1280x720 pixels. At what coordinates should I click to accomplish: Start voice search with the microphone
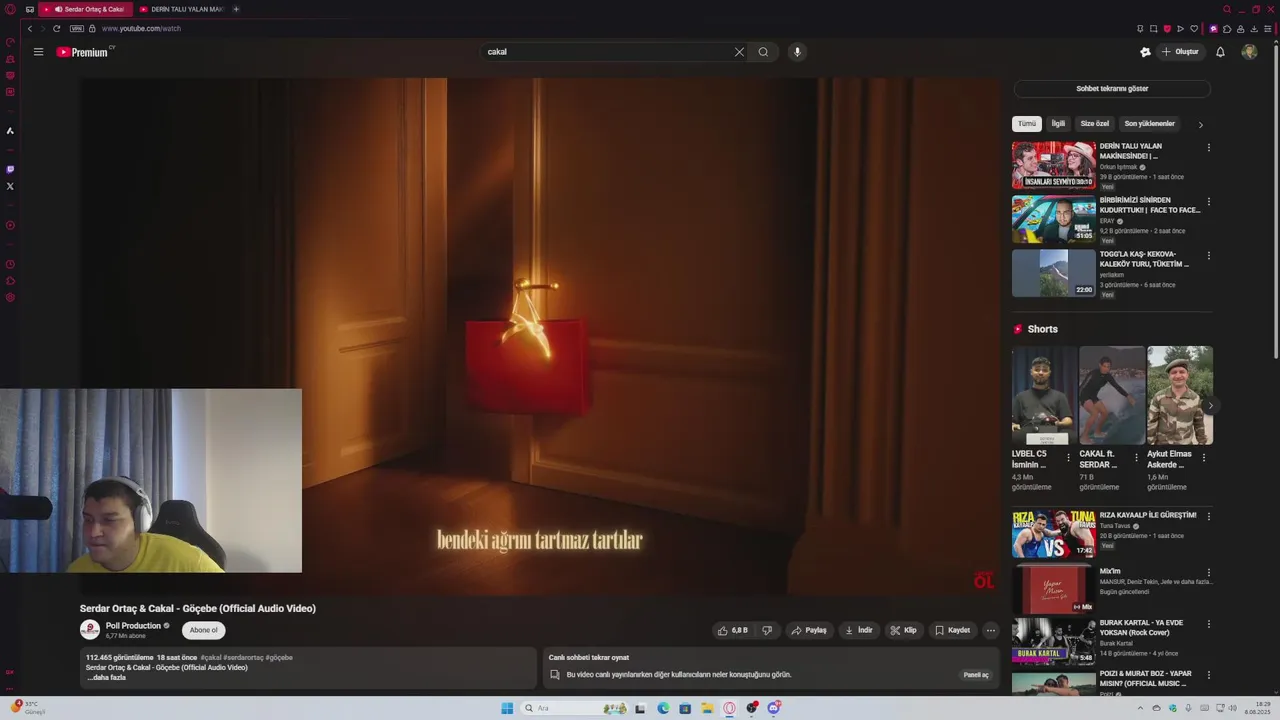click(797, 52)
